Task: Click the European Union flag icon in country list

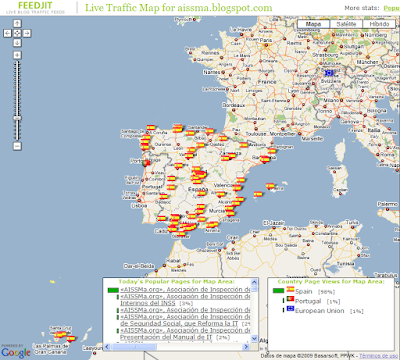Action: (x=290, y=309)
